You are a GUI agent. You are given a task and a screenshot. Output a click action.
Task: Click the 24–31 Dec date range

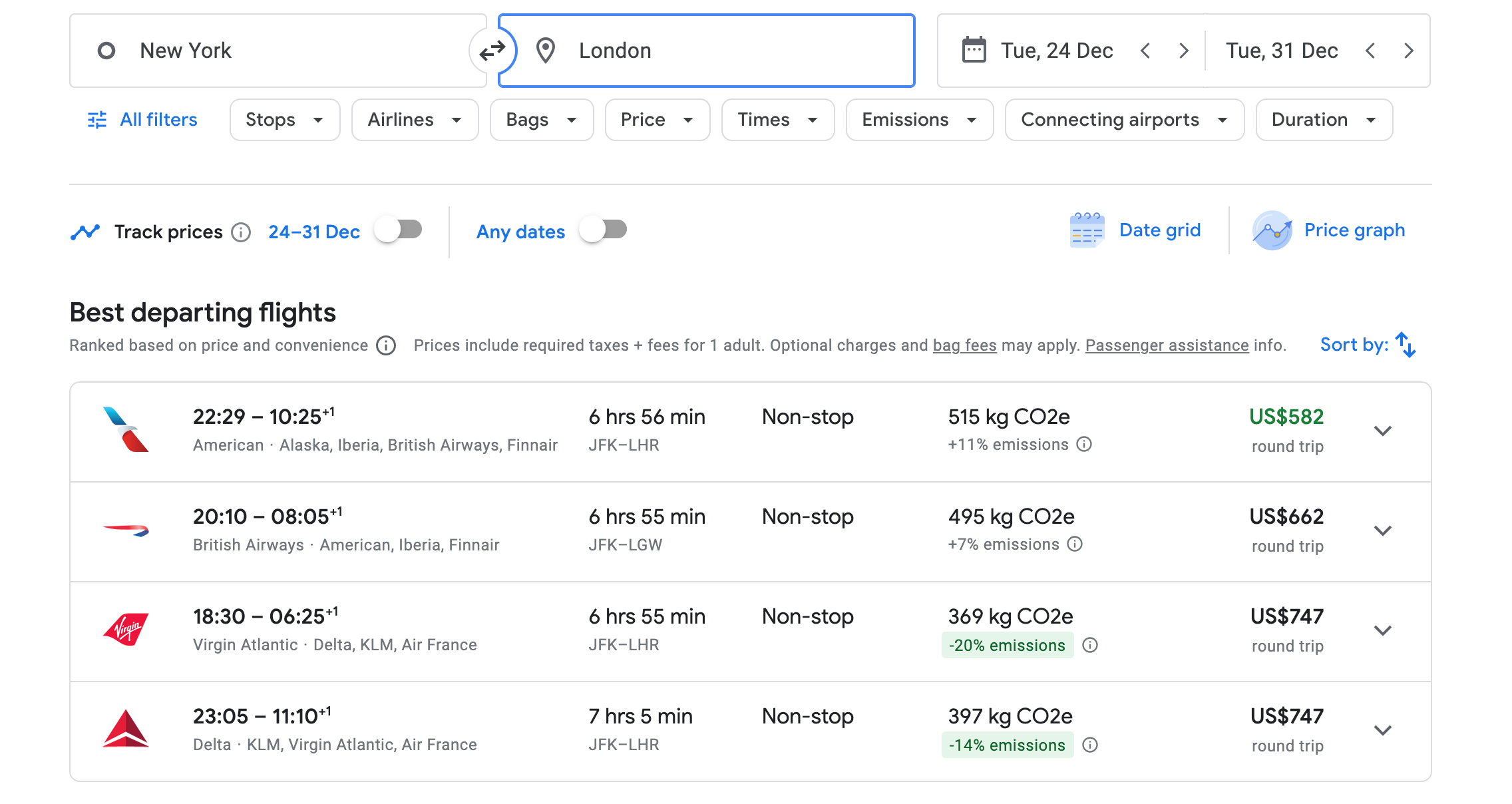314,232
